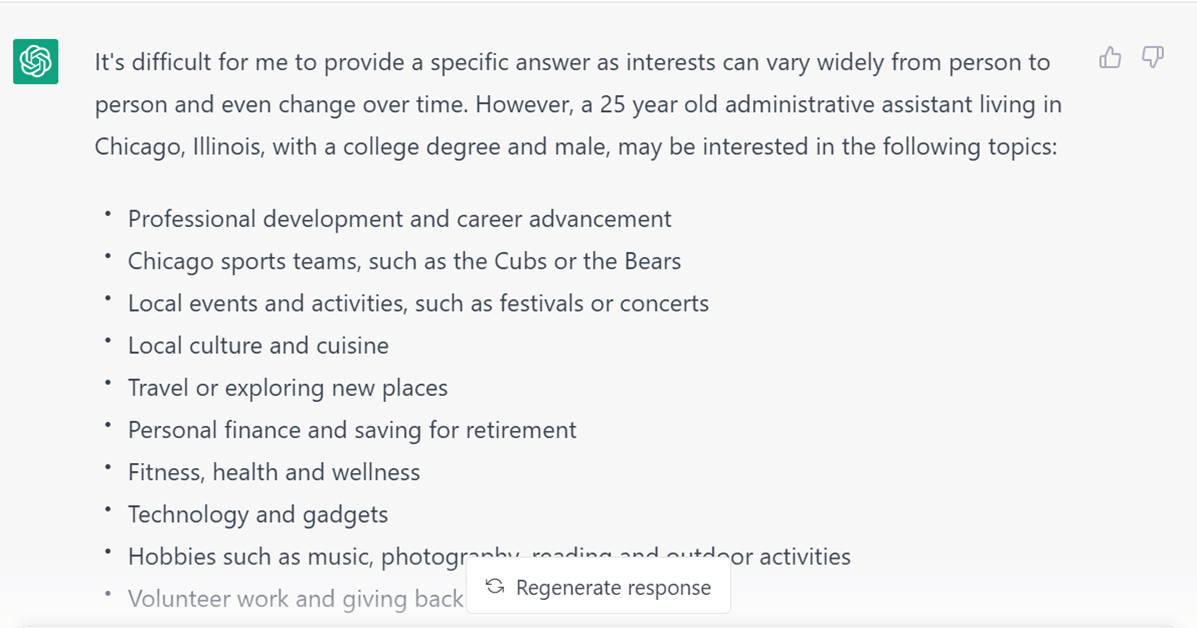Click the first paragraph of the response

coord(575,104)
